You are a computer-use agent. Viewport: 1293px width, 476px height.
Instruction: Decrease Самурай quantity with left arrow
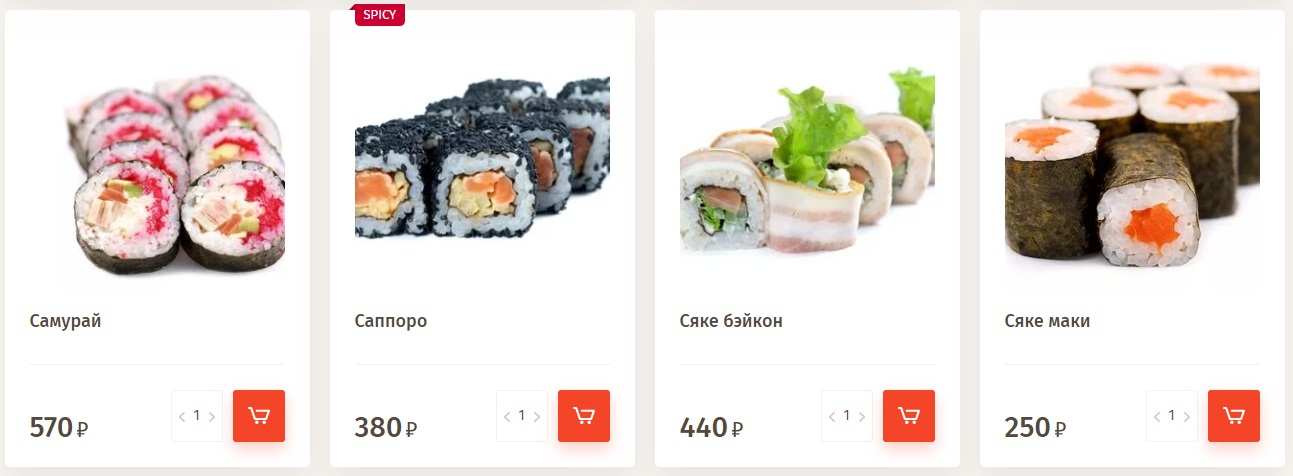(x=182, y=416)
